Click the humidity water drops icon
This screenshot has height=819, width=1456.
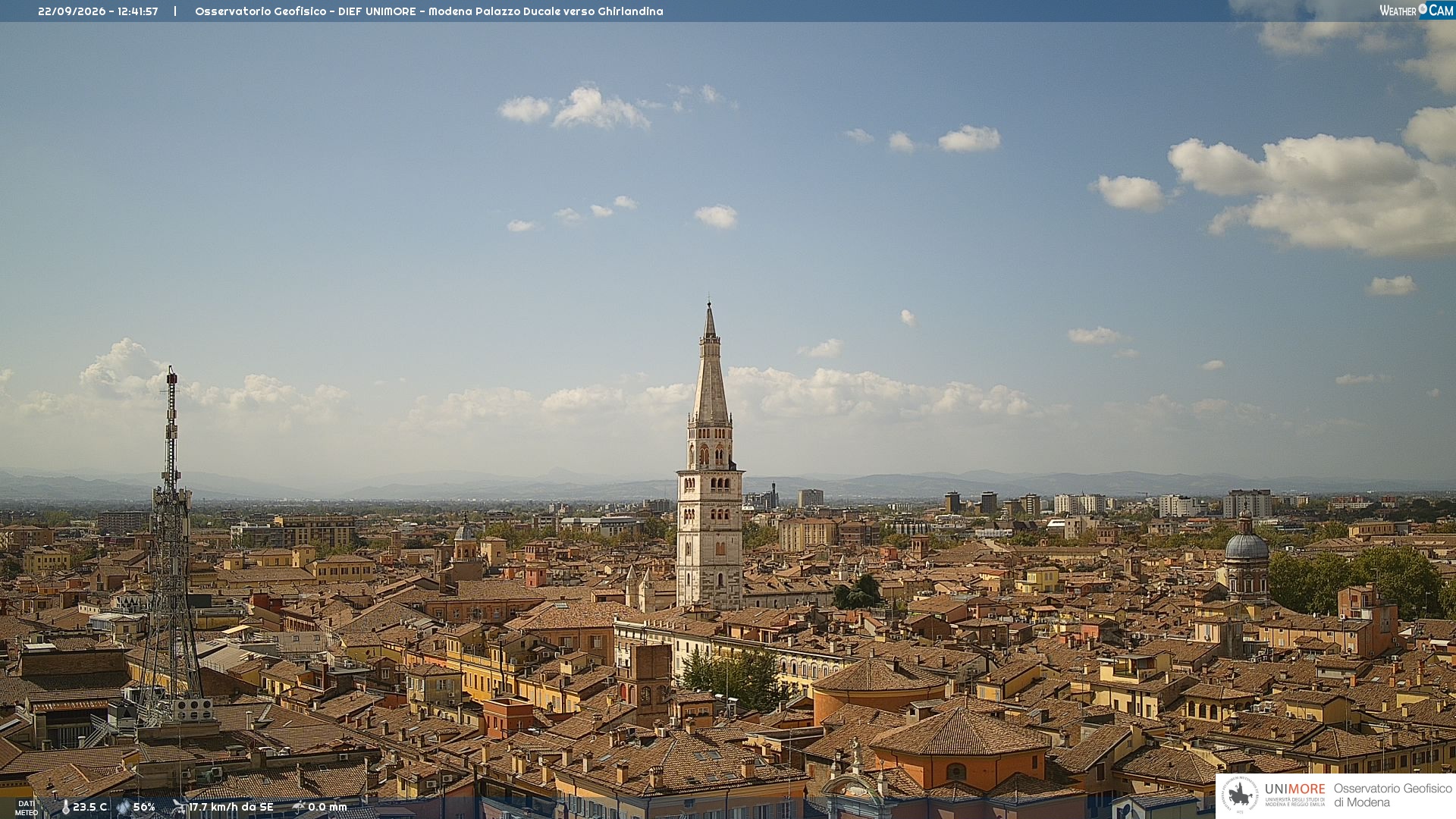click(x=124, y=807)
